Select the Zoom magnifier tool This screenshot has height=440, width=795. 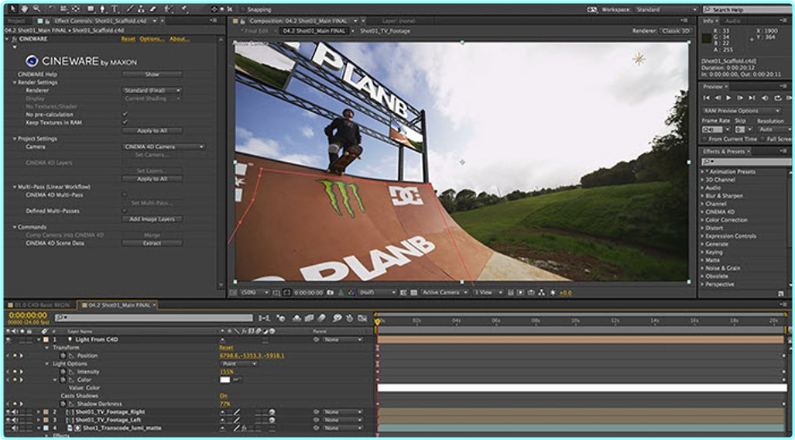point(37,9)
